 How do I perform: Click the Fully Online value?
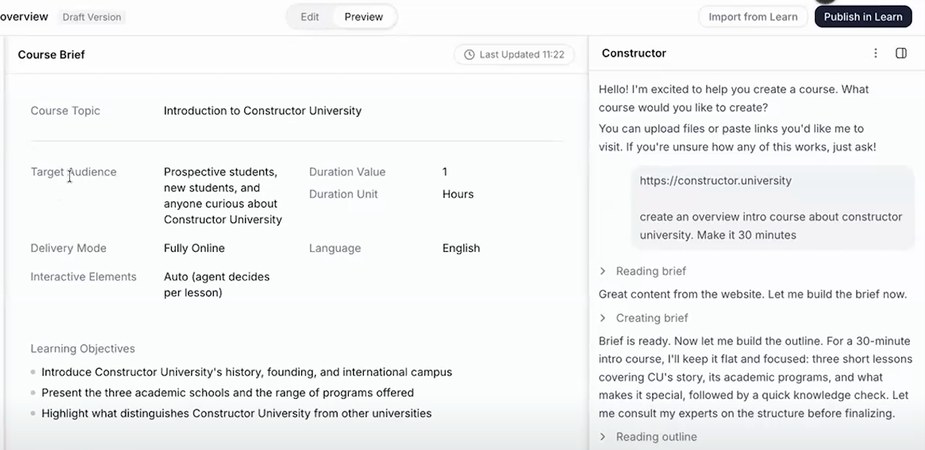pos(194,248)
